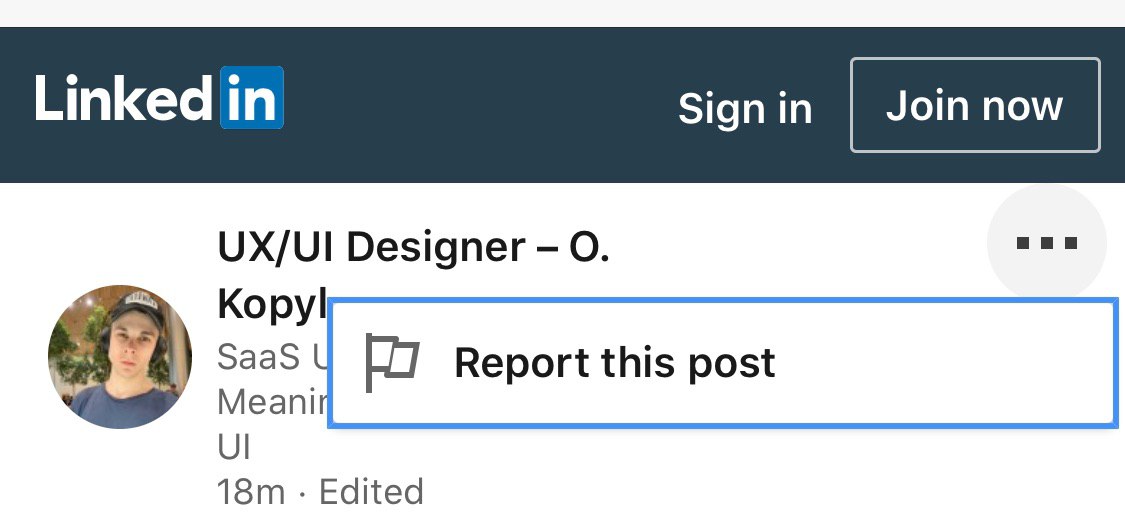Click white space right of author name
Image resolution: width=1125 pixels, height=523 pixels.
tap(800, 247)
